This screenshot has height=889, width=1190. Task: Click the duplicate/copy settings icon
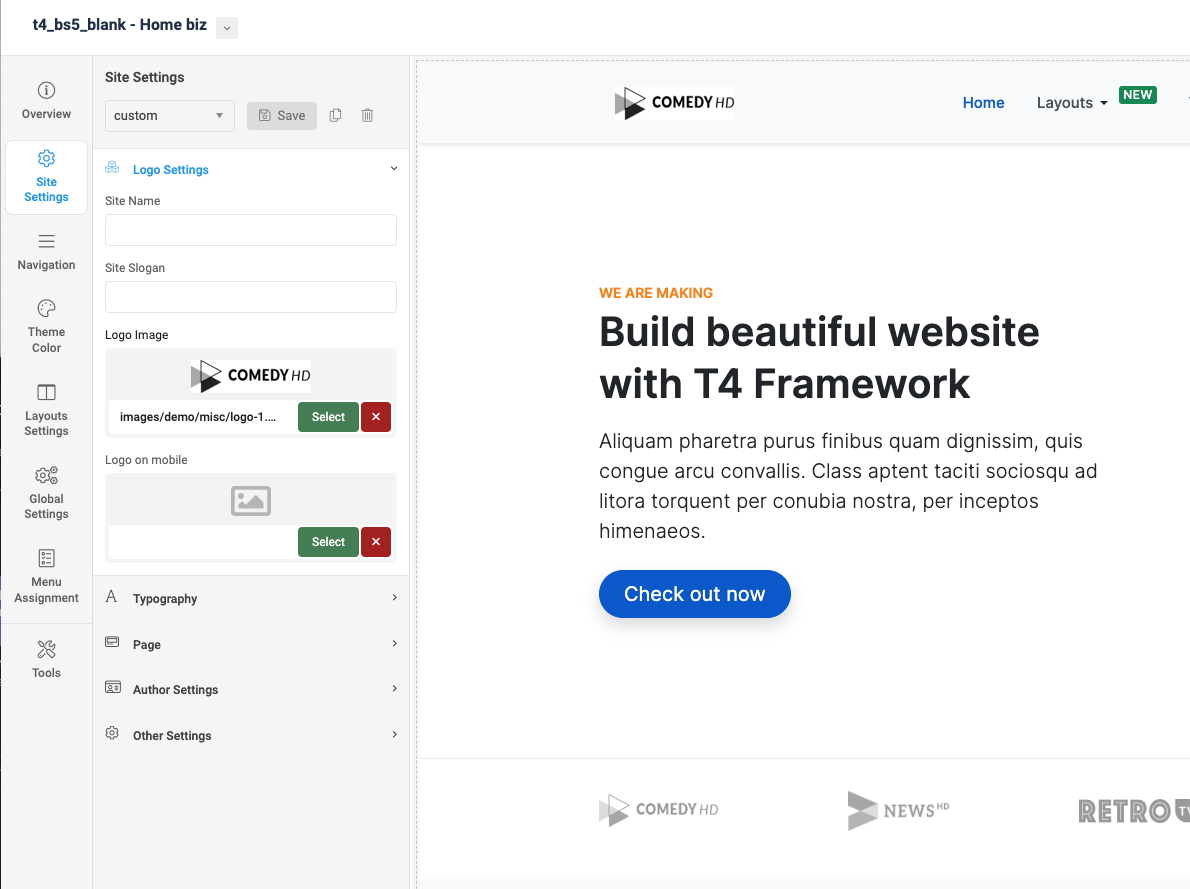[335, 115]
